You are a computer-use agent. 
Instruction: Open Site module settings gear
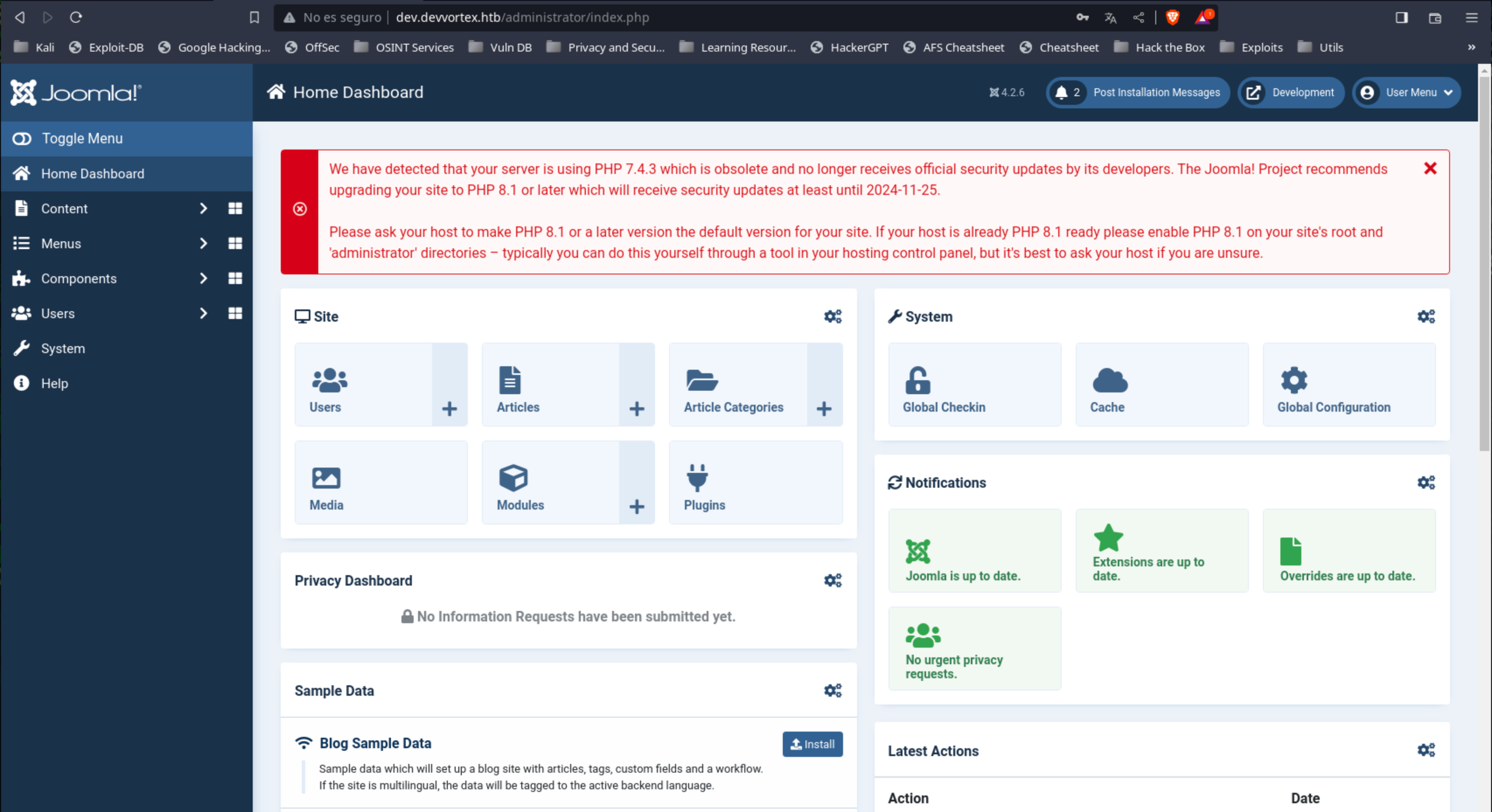pyautogui.click(x=833, y=316)
